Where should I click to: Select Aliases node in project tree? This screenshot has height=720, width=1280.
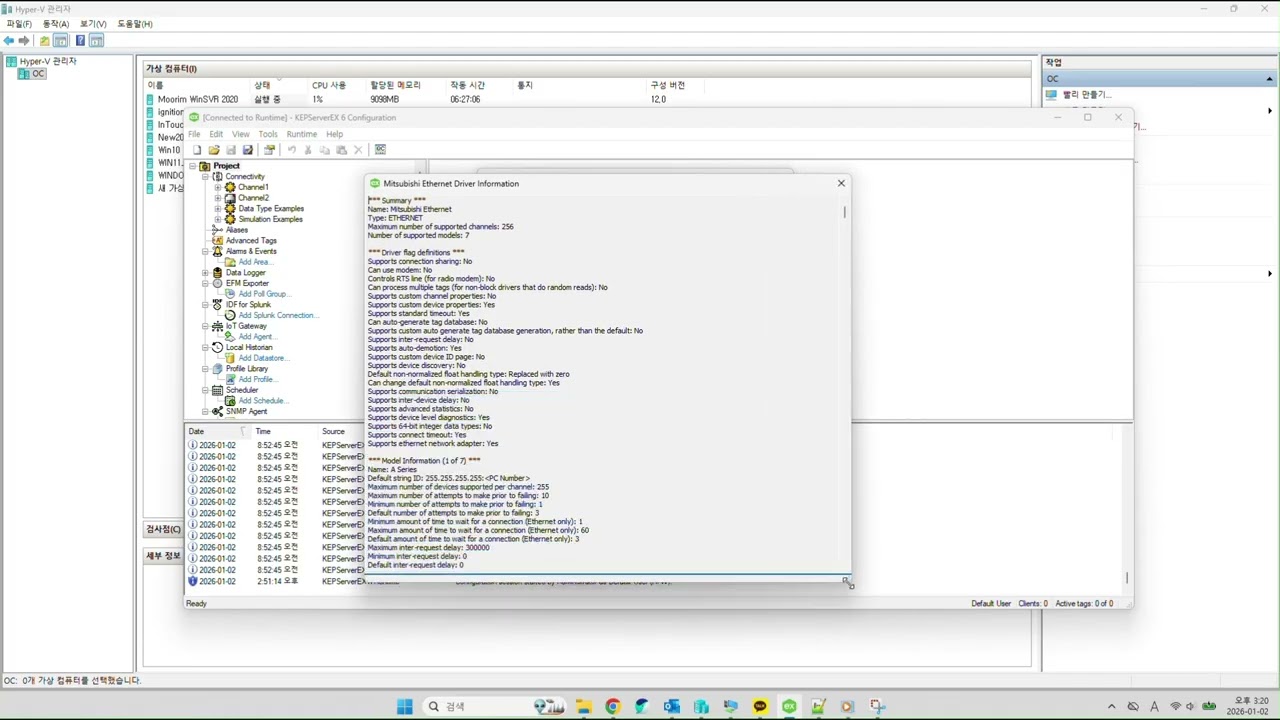click(236, 230)
